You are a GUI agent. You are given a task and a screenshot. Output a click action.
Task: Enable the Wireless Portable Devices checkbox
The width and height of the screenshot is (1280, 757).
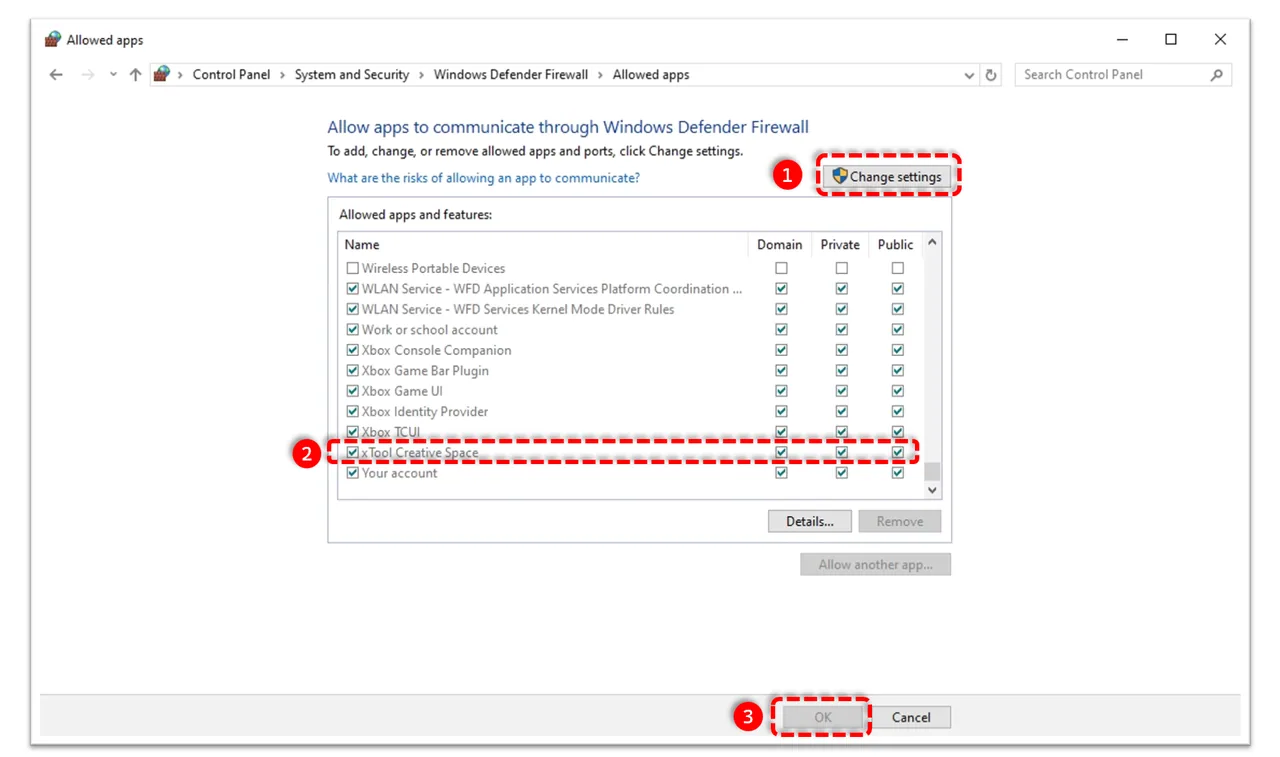[x=352, y=268]
